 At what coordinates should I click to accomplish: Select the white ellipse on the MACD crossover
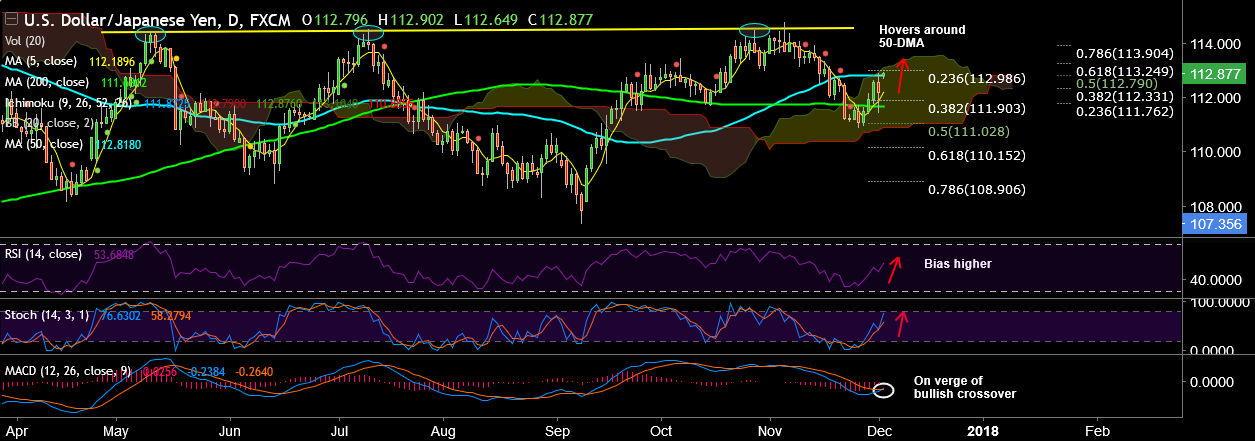coord(884,390)
